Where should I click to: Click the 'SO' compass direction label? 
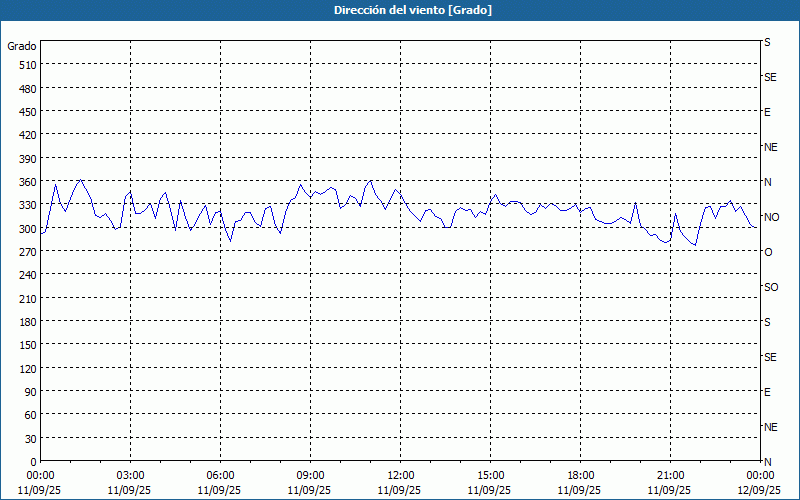click(771, 287)
